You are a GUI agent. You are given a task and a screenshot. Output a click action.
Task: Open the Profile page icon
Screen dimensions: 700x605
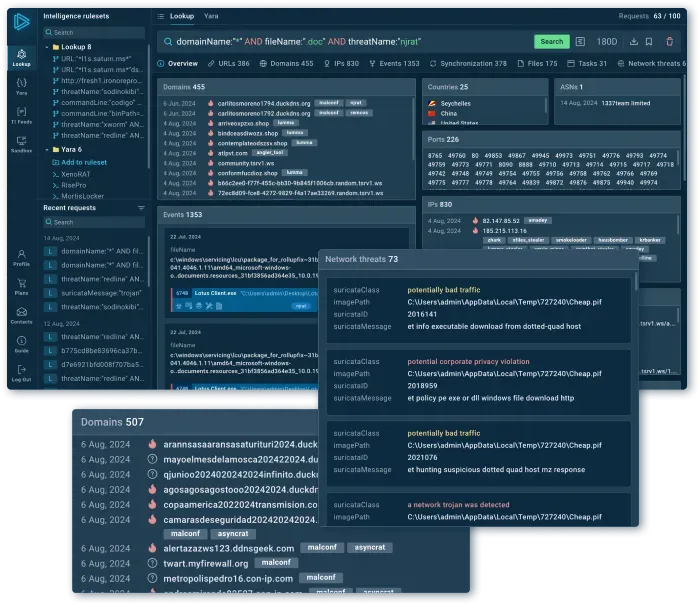pyautogui.click(x=21, y=257)
